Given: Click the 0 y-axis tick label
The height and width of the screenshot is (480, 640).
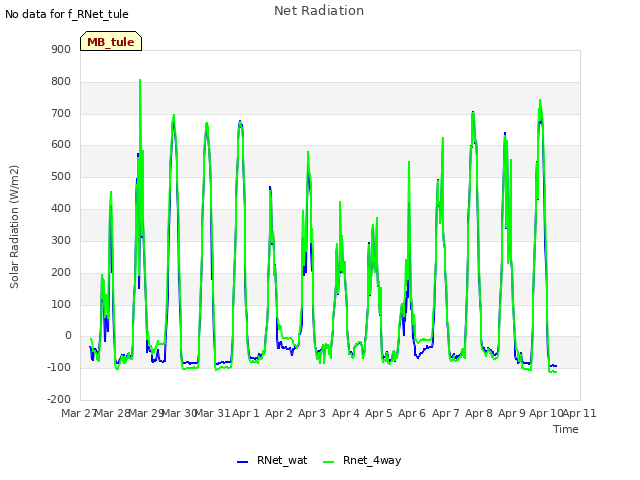Looking at the screenshot, I should point(68,336).
